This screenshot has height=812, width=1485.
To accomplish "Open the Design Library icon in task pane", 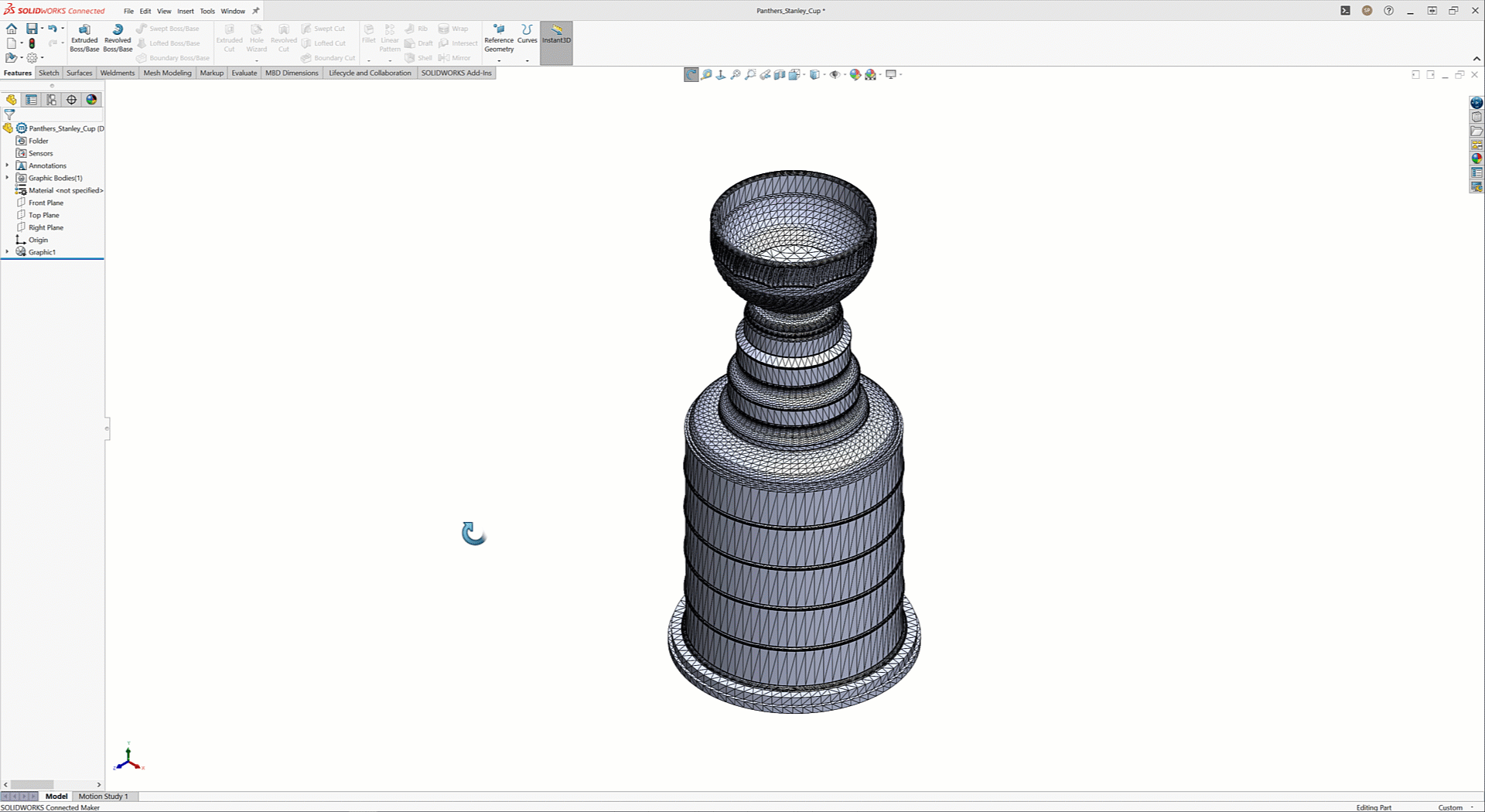I will [x=1476, y=117].
